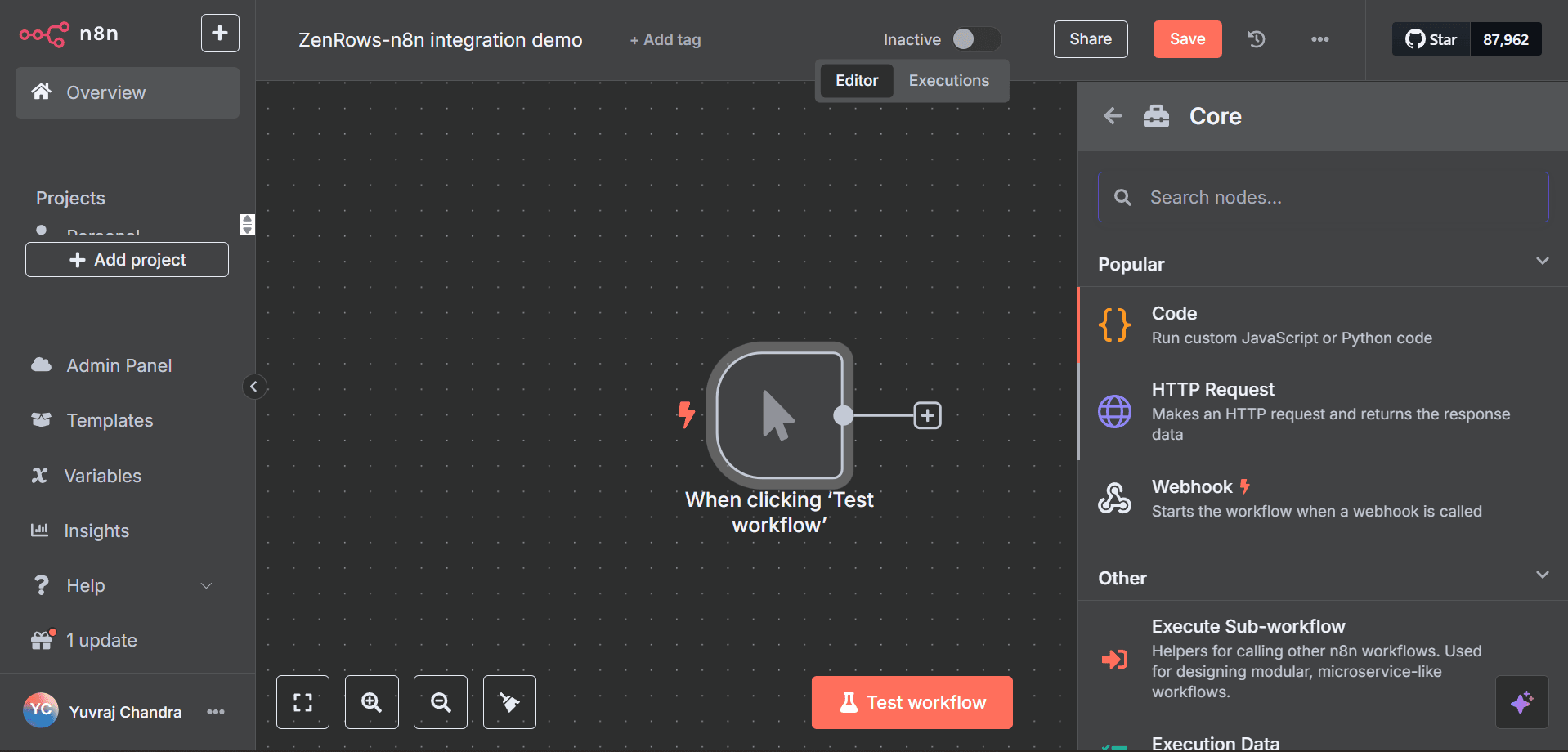This screenshot has height=752, width=1568.
Task: Select the 'When clicking Test workflow' trigger node
Action: coord(780,415)
